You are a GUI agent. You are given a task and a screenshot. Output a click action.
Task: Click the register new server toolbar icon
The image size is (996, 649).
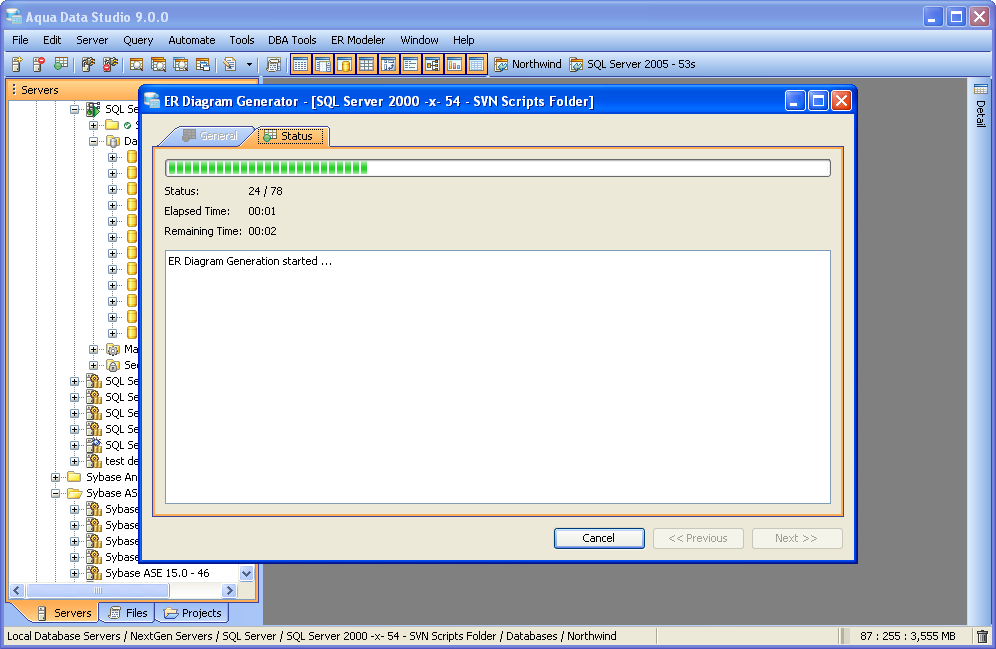tap(17, 64)
